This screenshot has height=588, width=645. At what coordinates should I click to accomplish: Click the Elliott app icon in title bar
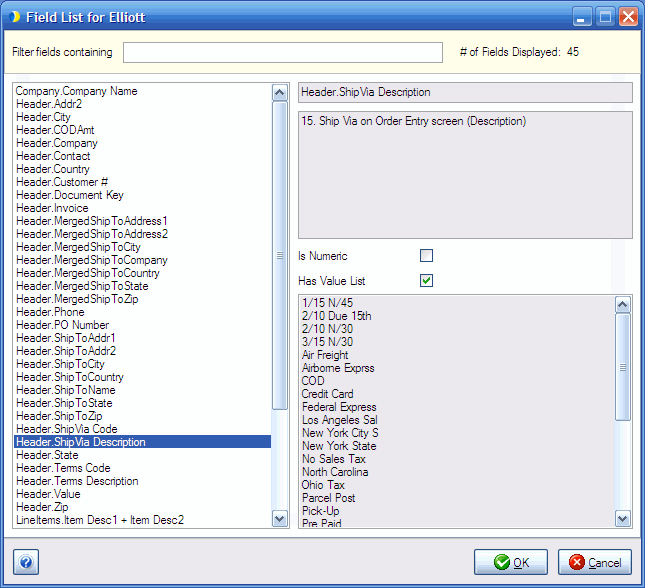click(15, 17)
